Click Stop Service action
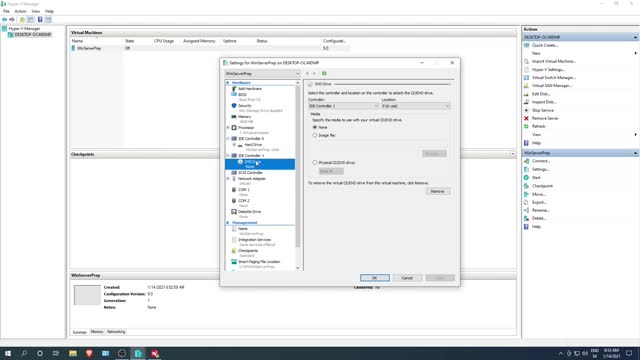Screen dimensions: 640x360 [542, 110]
